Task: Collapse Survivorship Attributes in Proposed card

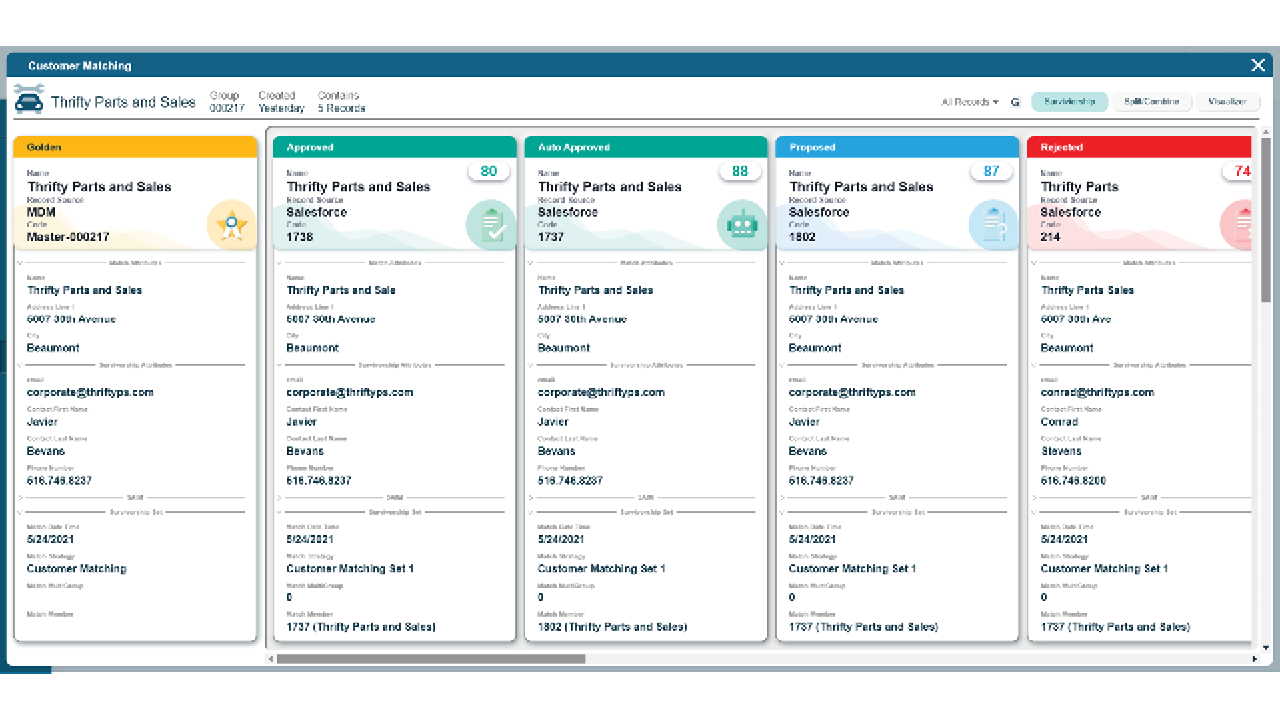Action: [x=782, y=365]
